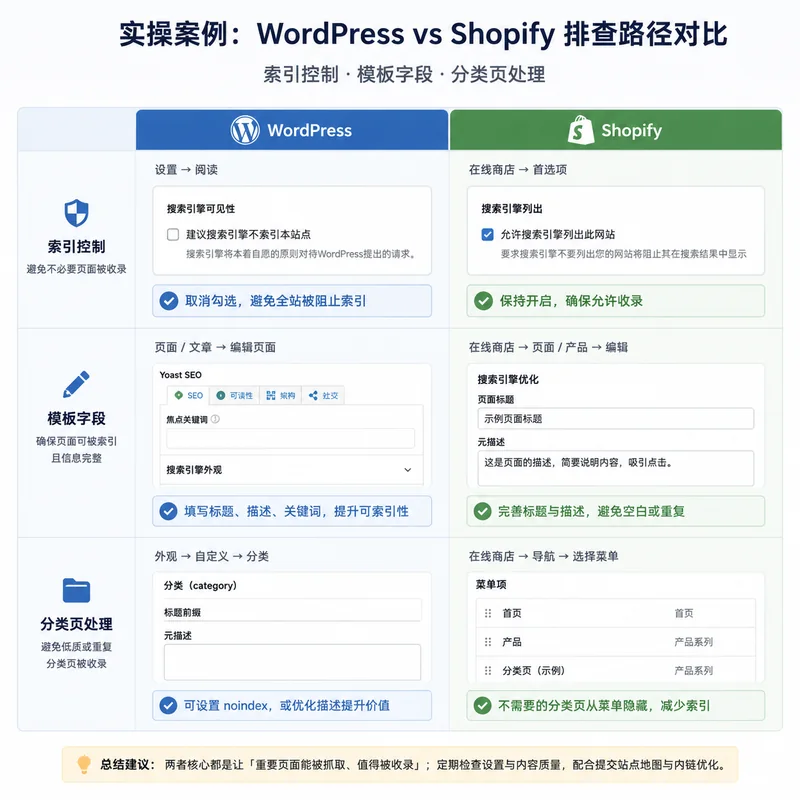Click 不需要的分类页从菜单隐藏 tip
800x800 pixels.
point(615,706)
